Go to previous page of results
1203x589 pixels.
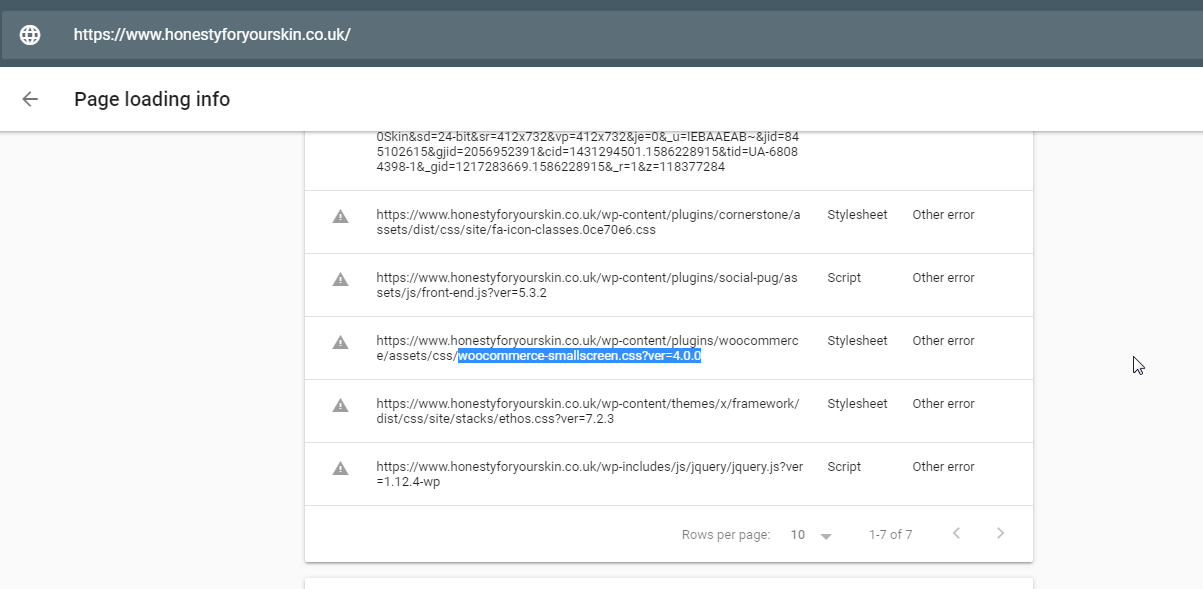(x=956, y=533)
